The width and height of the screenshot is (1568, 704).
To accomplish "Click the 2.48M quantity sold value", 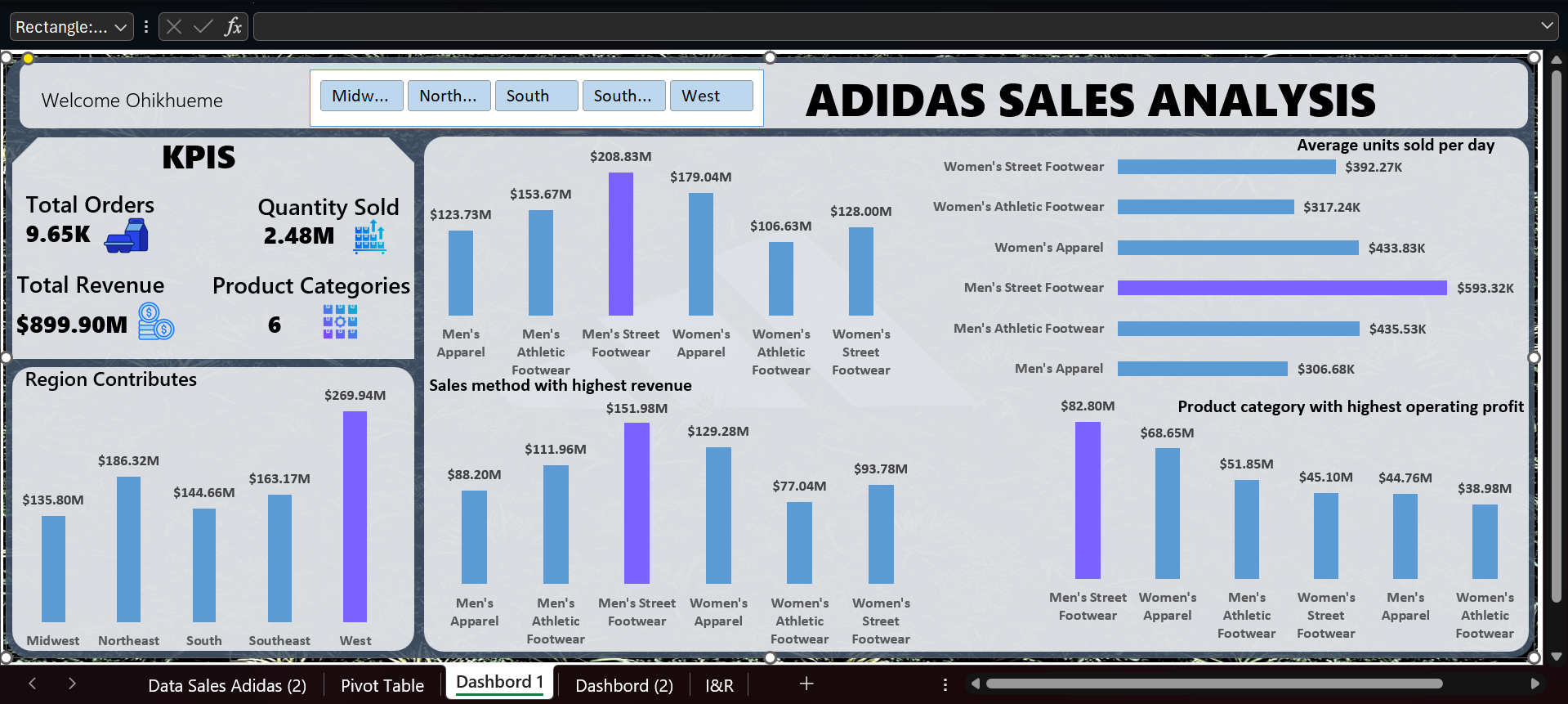I will point(299,236).
